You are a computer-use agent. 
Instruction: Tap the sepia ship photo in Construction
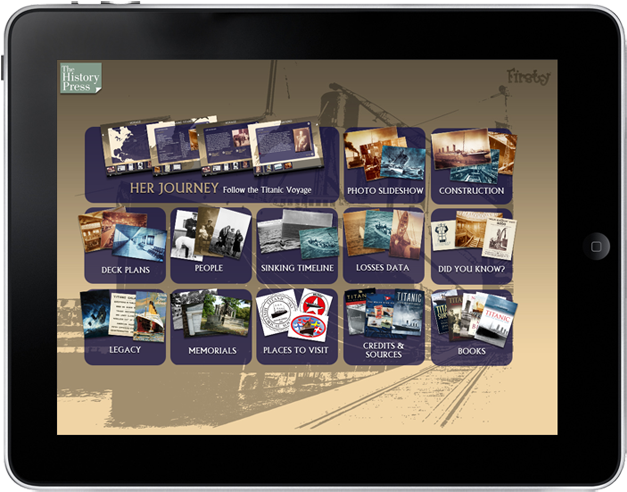(x=461, y=149)
